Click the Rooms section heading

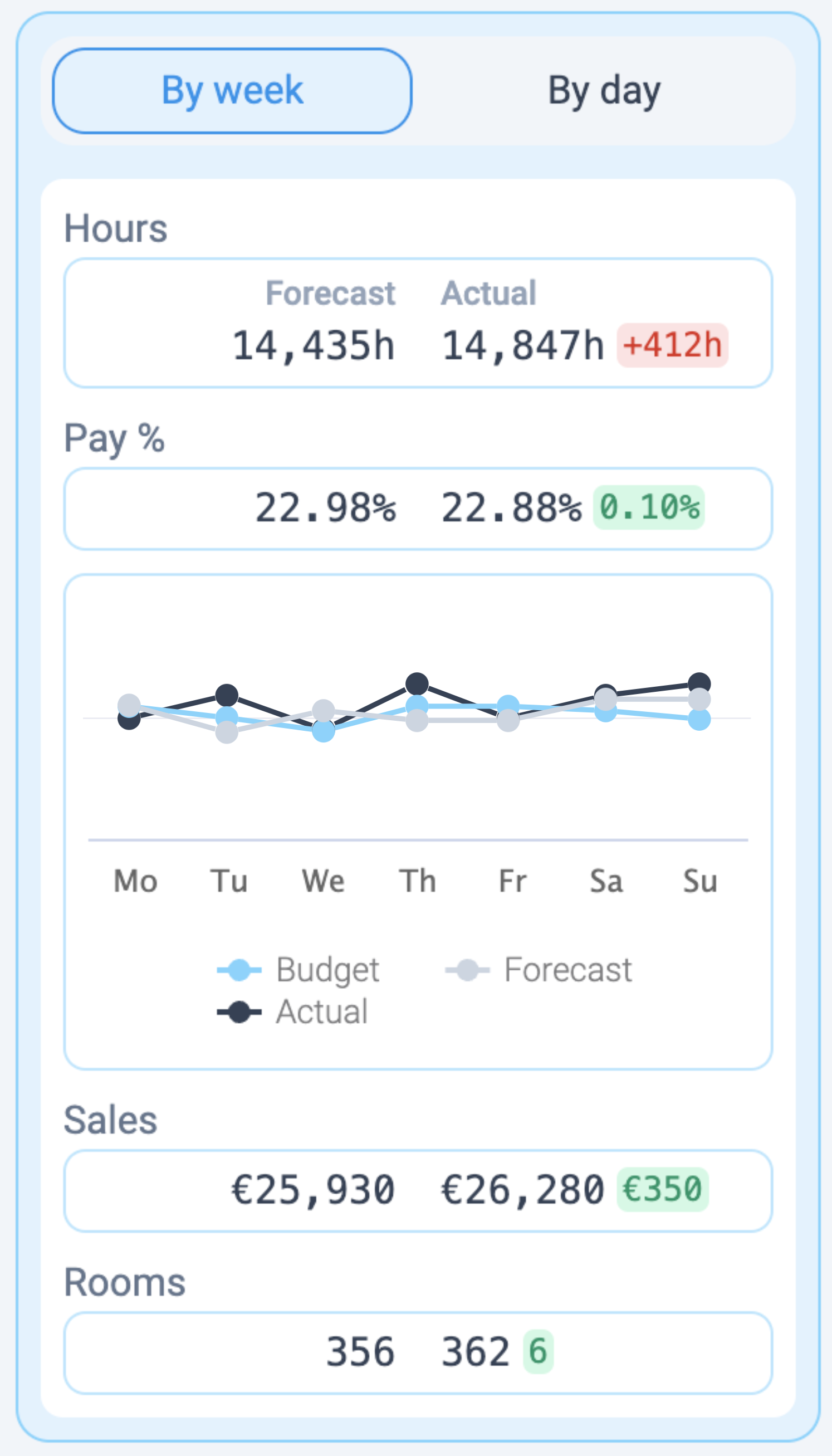[x=125, y=1282]
